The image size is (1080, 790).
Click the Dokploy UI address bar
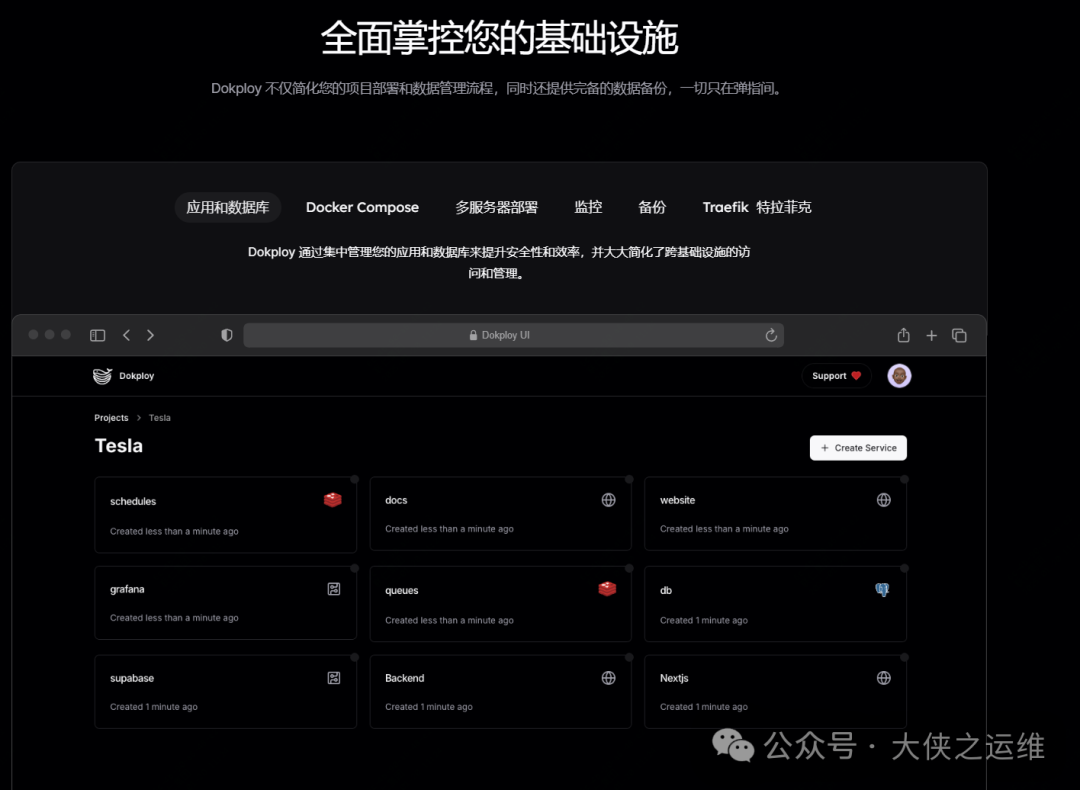click(513, 335)
